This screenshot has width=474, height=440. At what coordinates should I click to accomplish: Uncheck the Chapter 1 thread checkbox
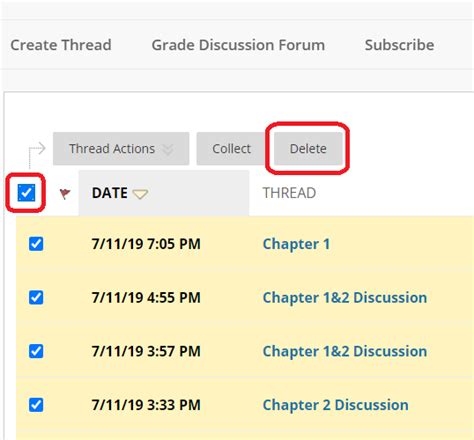click(36, 244)
